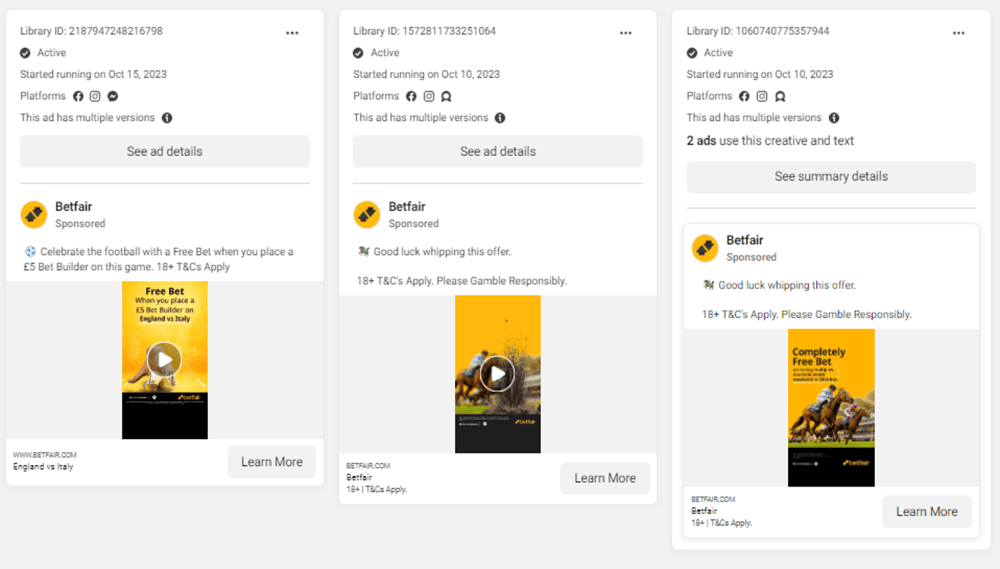Open the three-dot menu for ad 2187947248216798

coord(292,33)
